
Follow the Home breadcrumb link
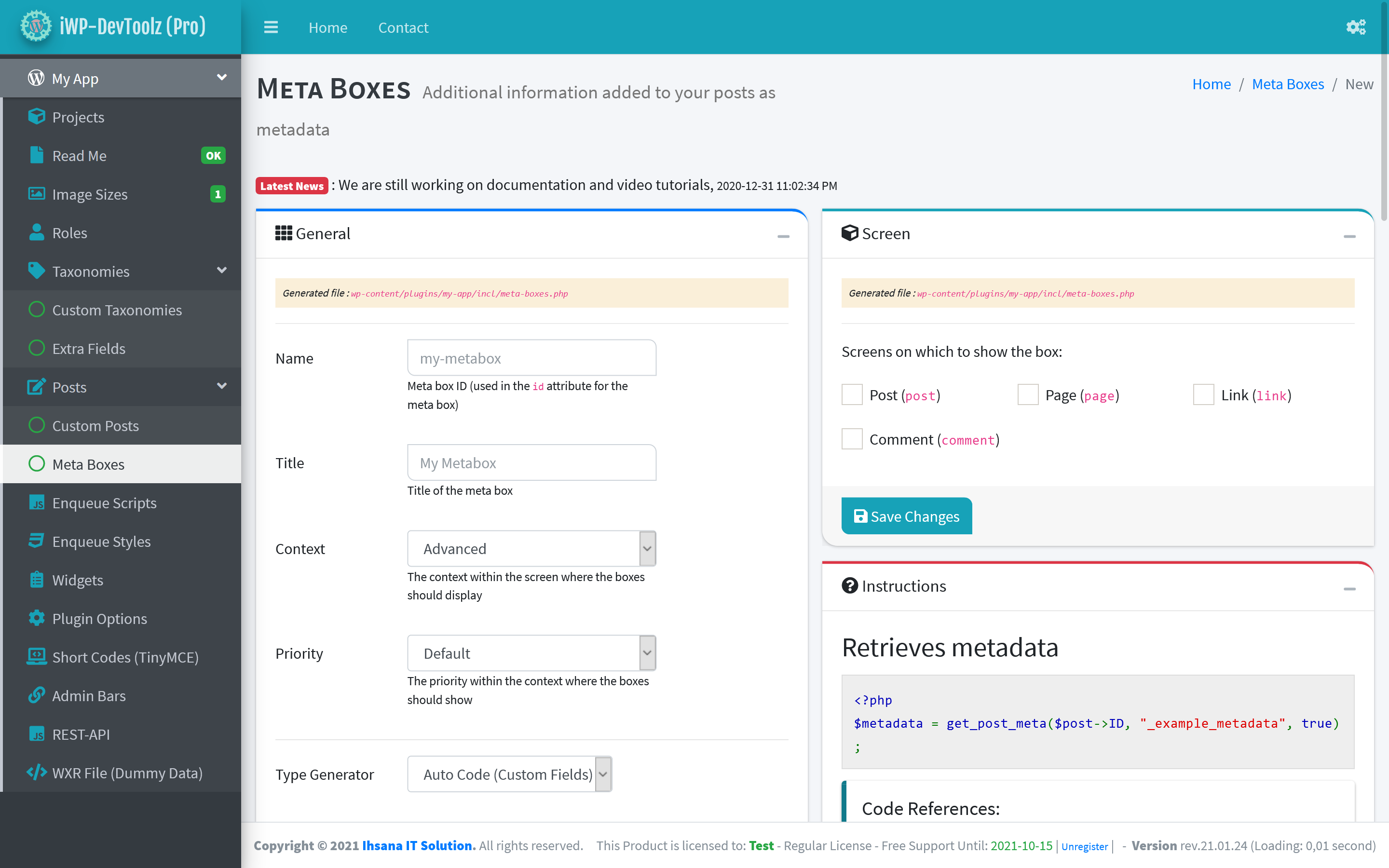click(1211, 84)
